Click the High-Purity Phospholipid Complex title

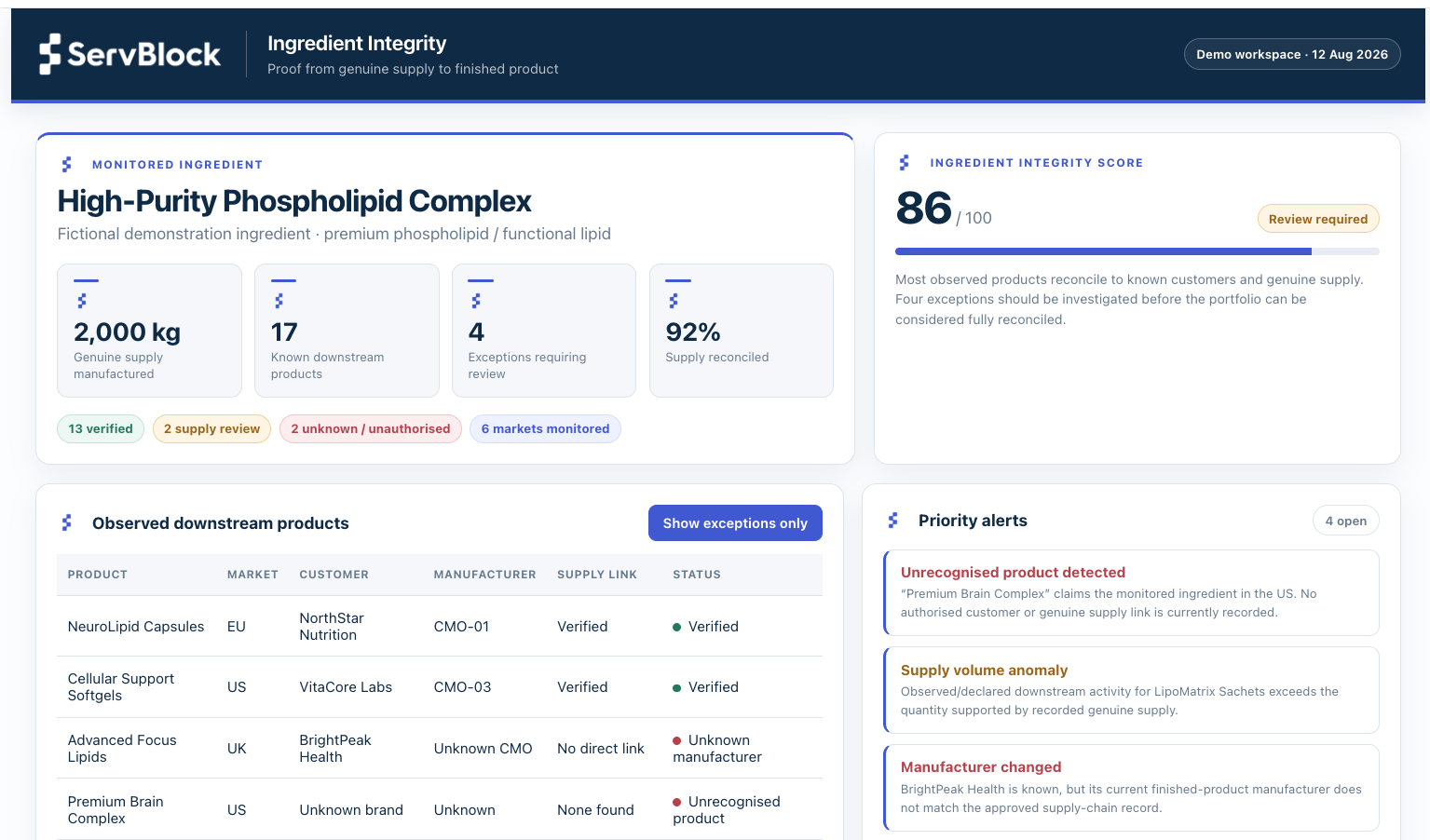(294, 201)
